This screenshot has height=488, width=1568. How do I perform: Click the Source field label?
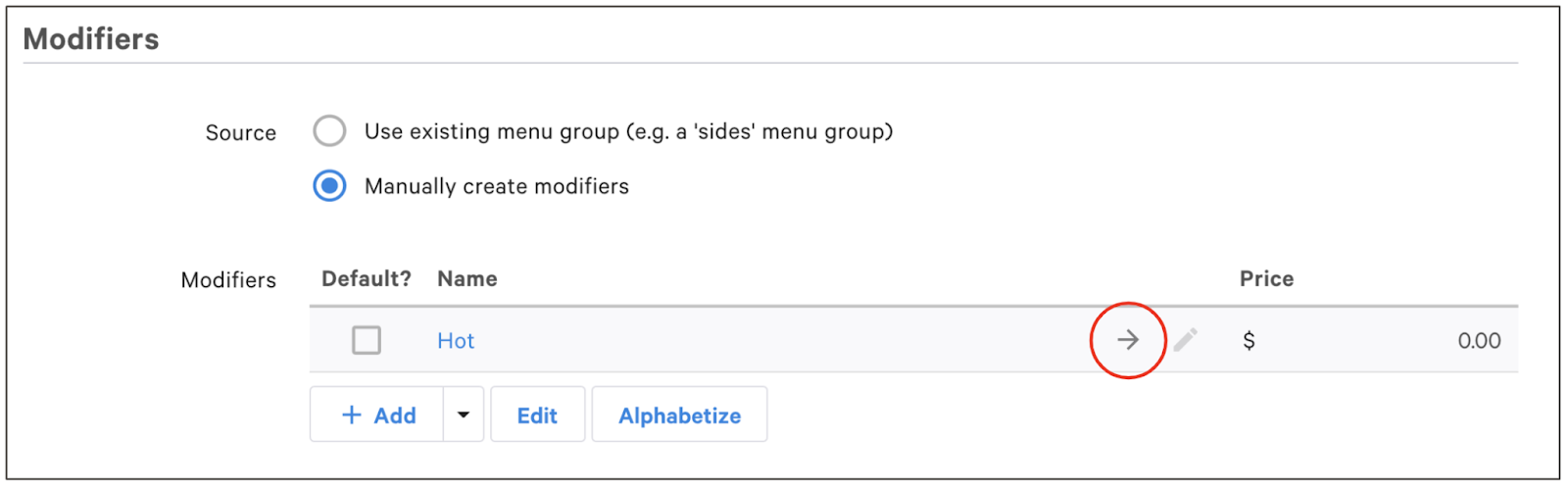(x=241, y=133)
